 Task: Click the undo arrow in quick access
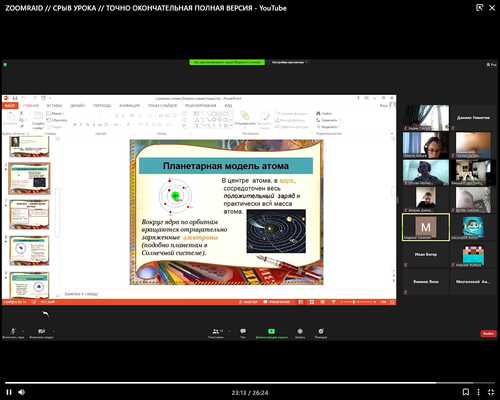[23, 98]
